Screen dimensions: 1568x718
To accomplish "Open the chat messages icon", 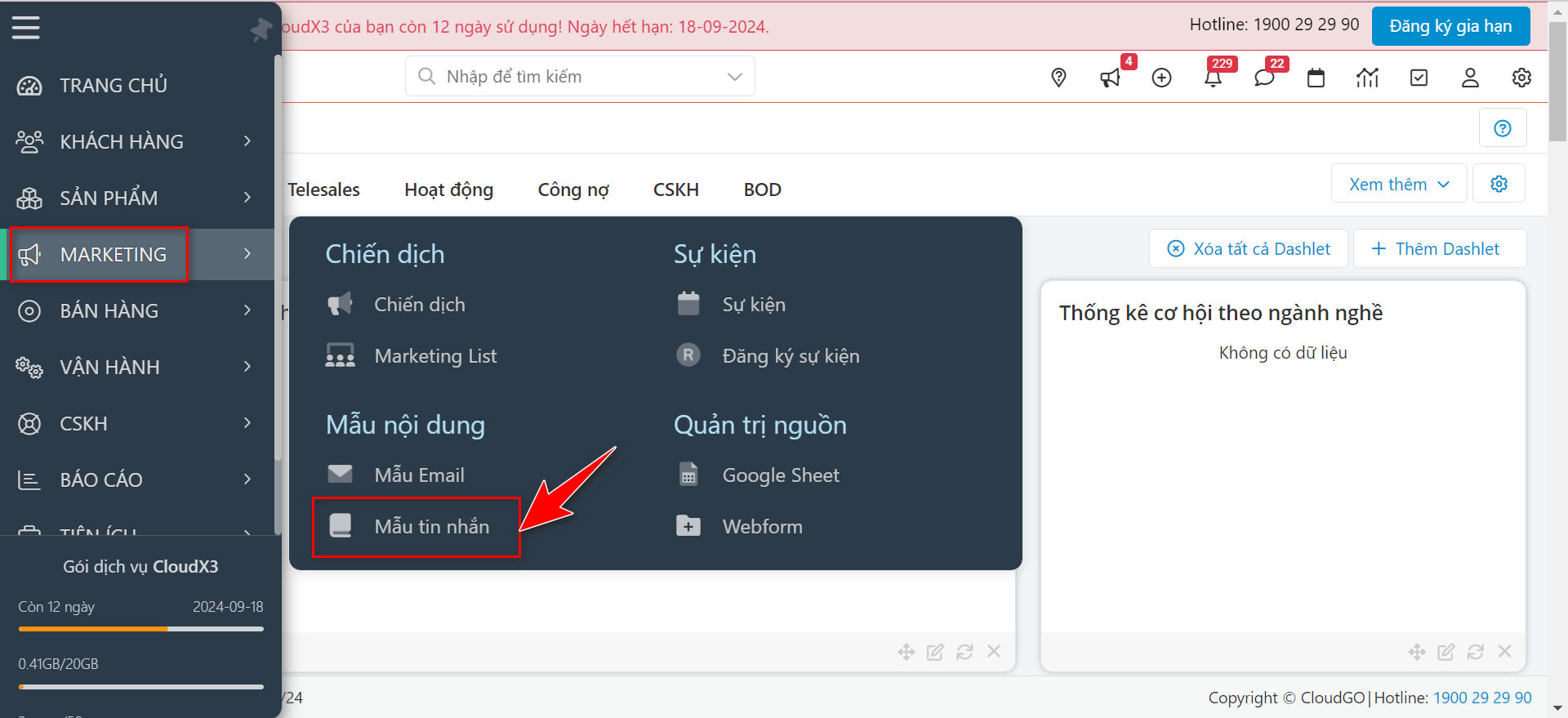I will [x=1264, y=78].
